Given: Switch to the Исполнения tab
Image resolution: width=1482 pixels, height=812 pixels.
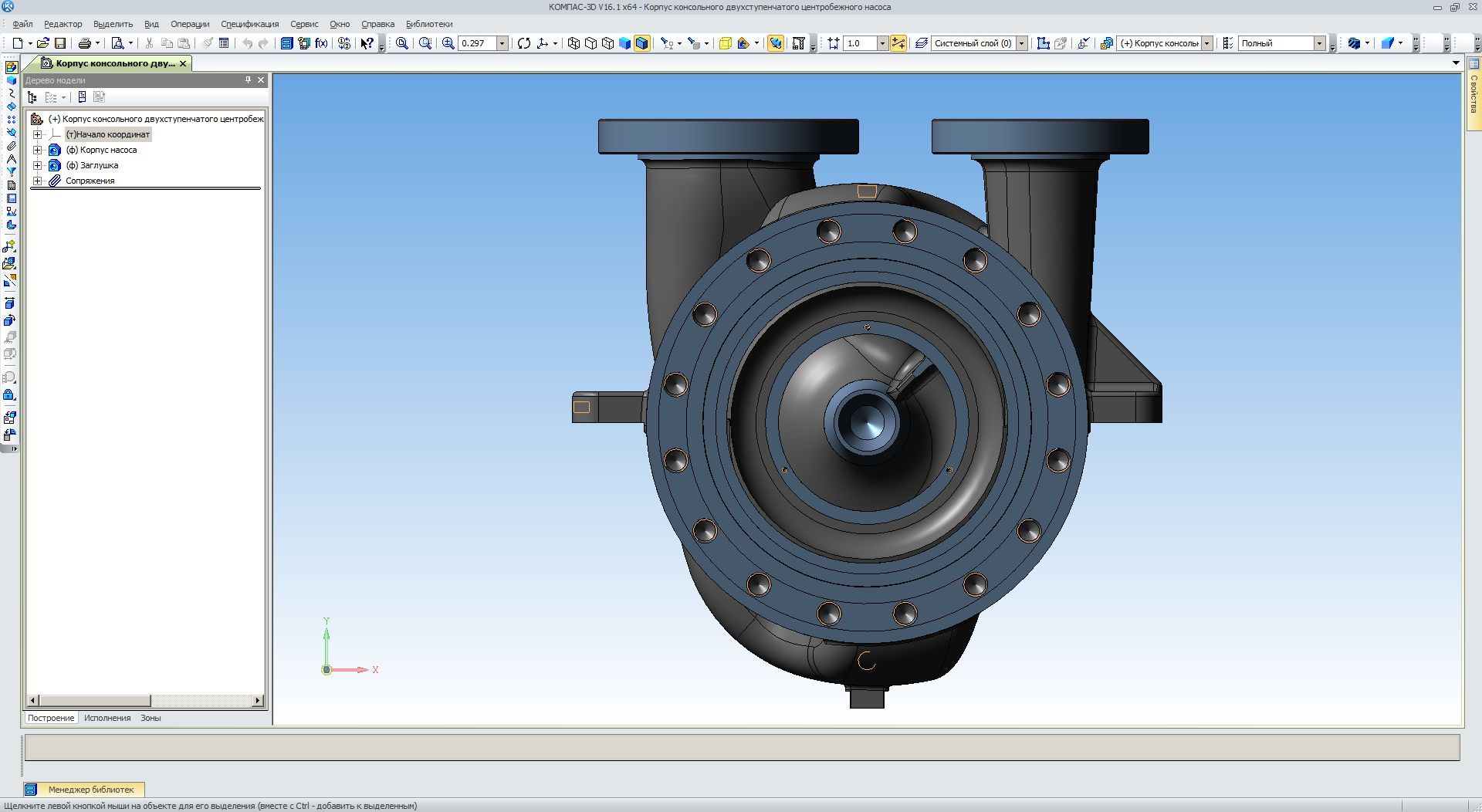Looking at the screenshot, I should pyautogui.click(x=107, y=718).
